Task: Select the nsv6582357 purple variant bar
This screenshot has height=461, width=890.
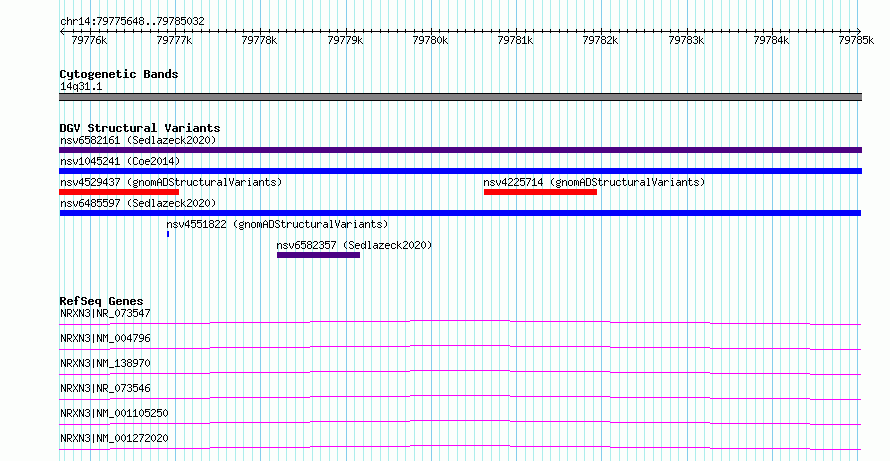Action: (318, 255)
